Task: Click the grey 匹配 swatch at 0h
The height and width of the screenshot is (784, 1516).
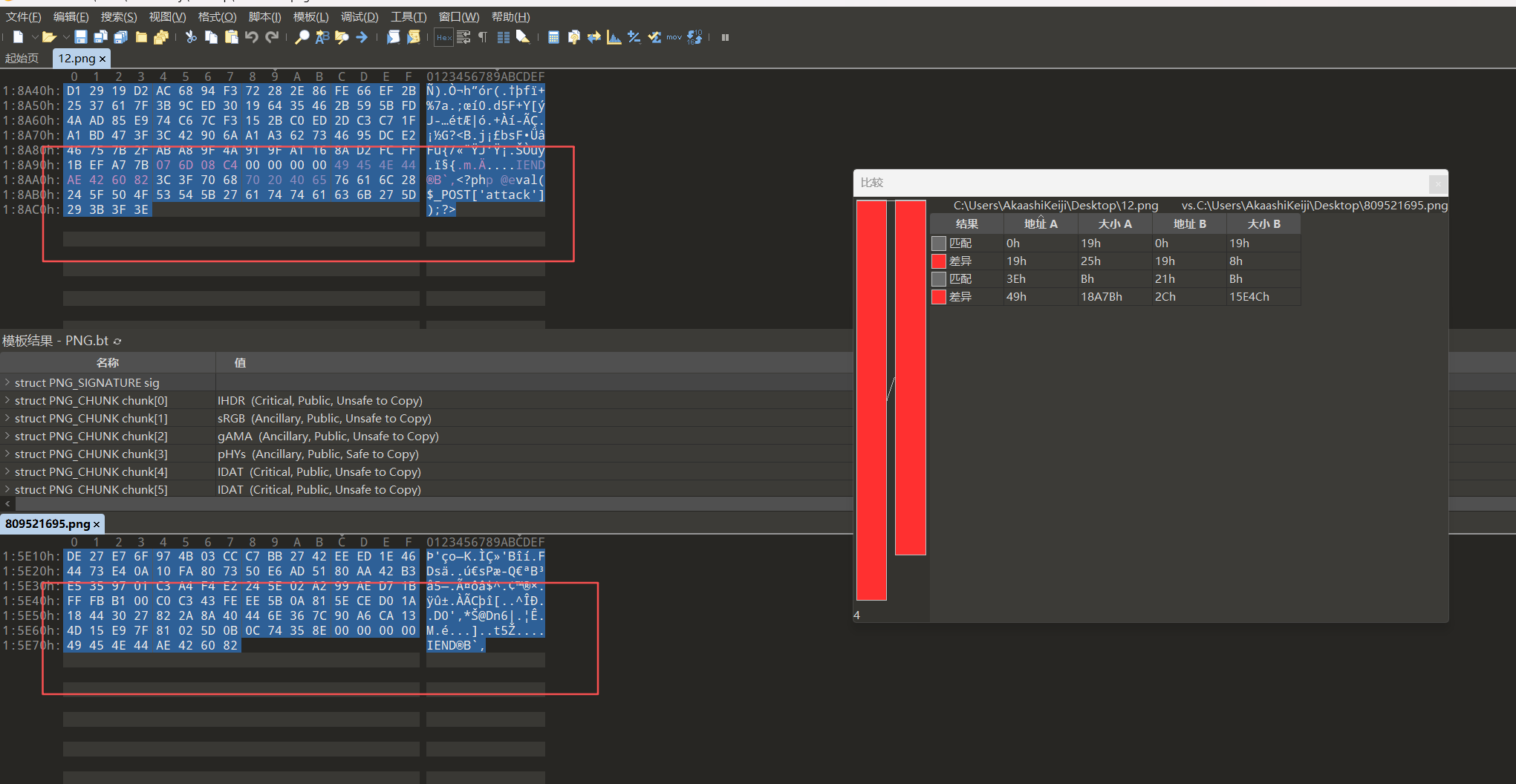Action: [939, 244]
